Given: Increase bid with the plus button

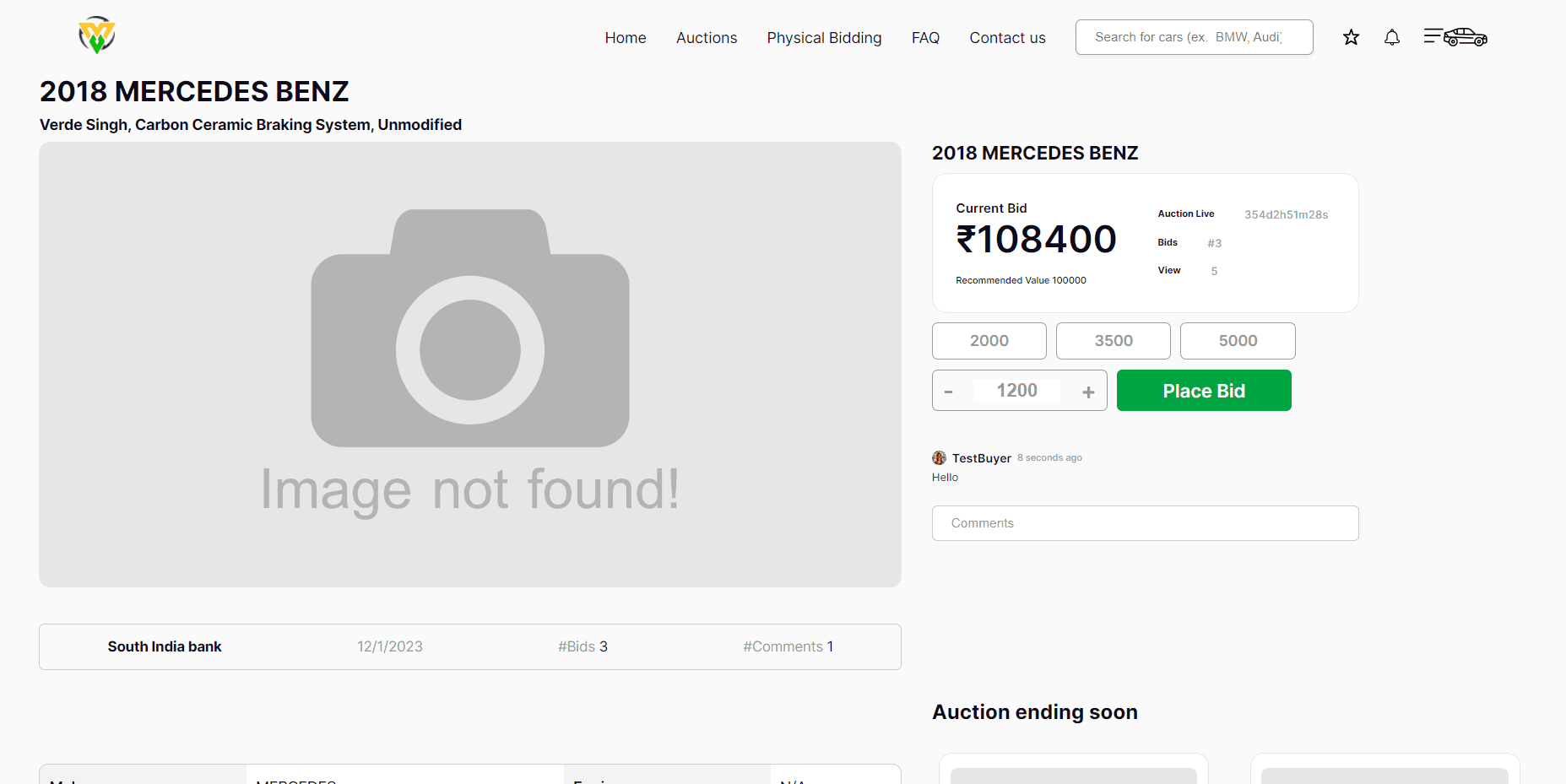Looking at the screenshot, I should [x=1088, y=392].
